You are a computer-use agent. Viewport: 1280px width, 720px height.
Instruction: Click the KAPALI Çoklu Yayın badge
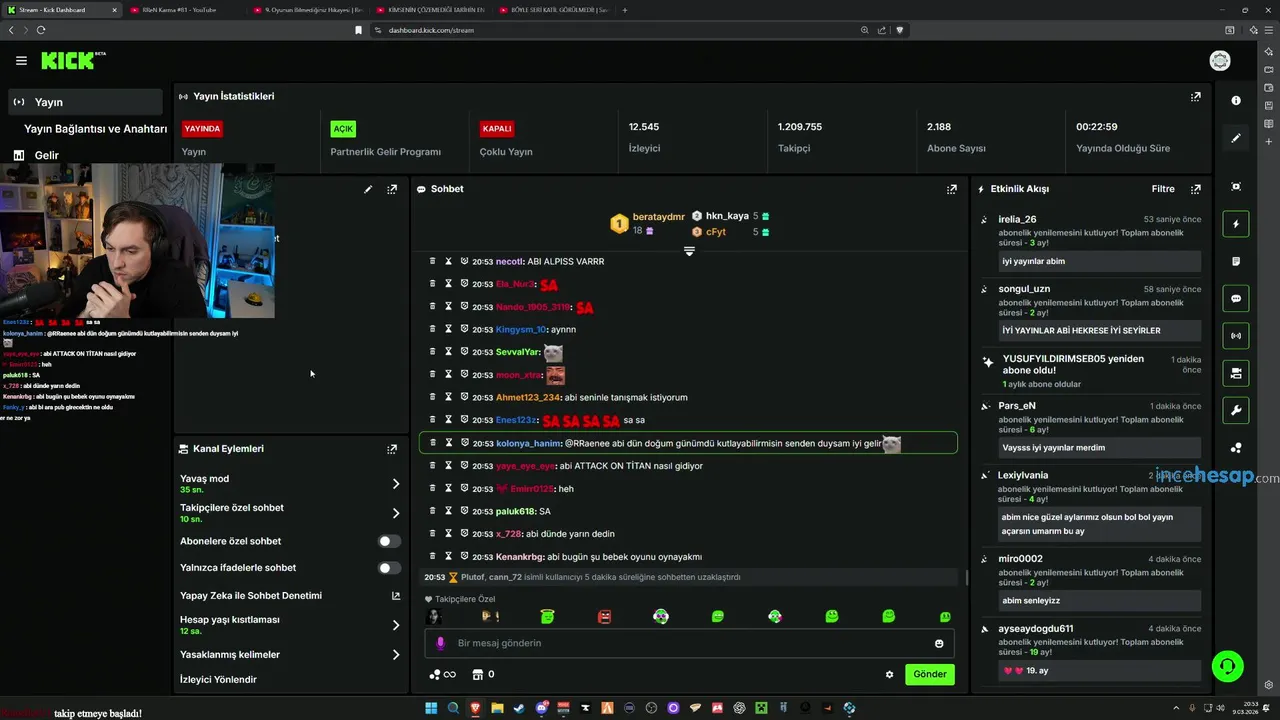(497, 129)
